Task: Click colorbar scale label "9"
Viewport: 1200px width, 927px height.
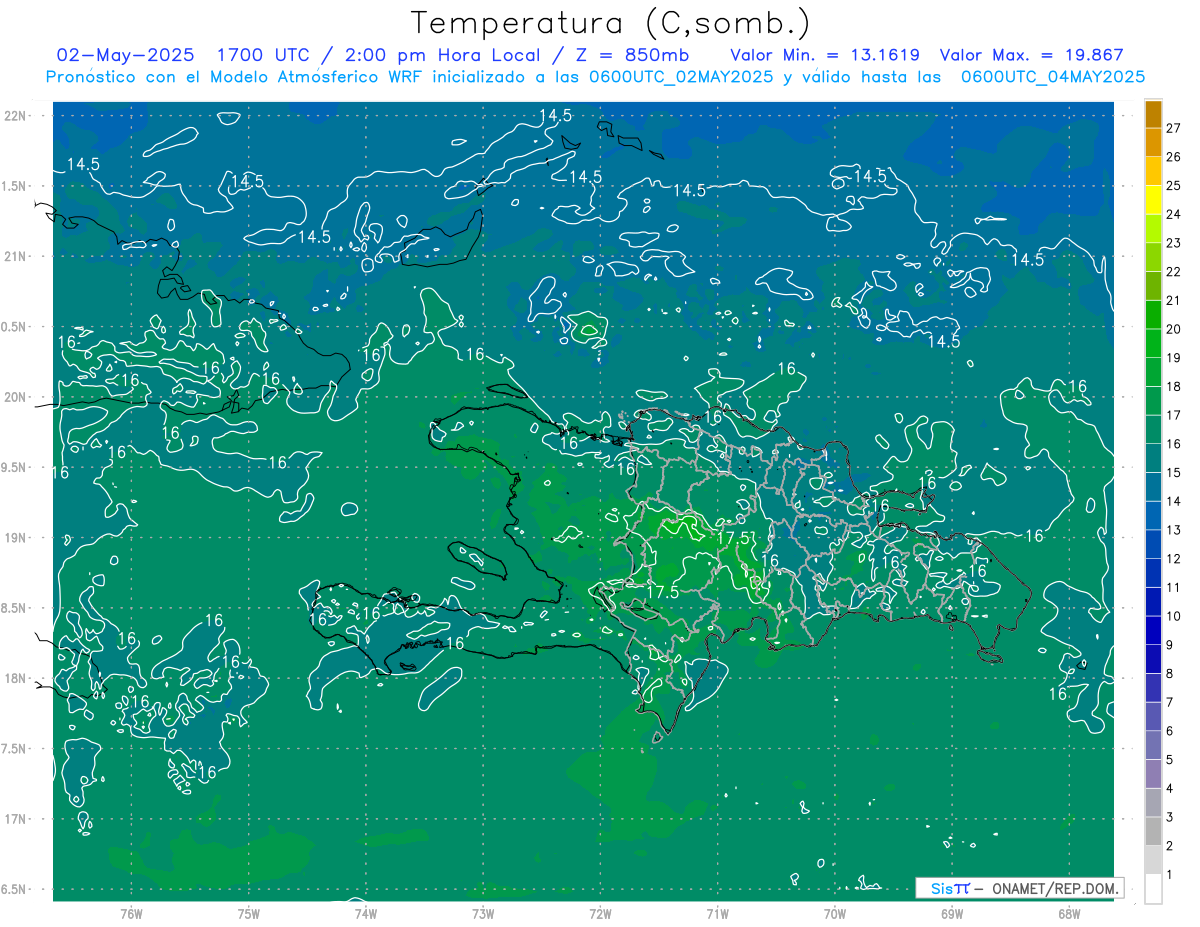Action: [1171, 645]
